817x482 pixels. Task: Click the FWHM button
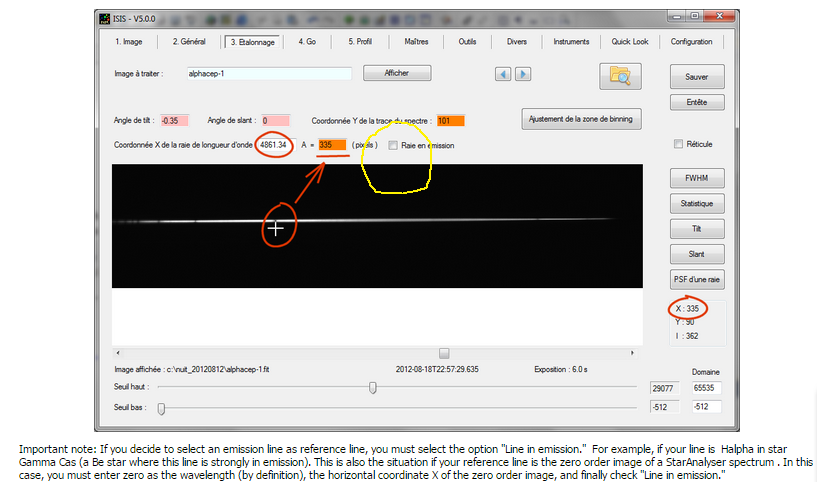(697, 178)
